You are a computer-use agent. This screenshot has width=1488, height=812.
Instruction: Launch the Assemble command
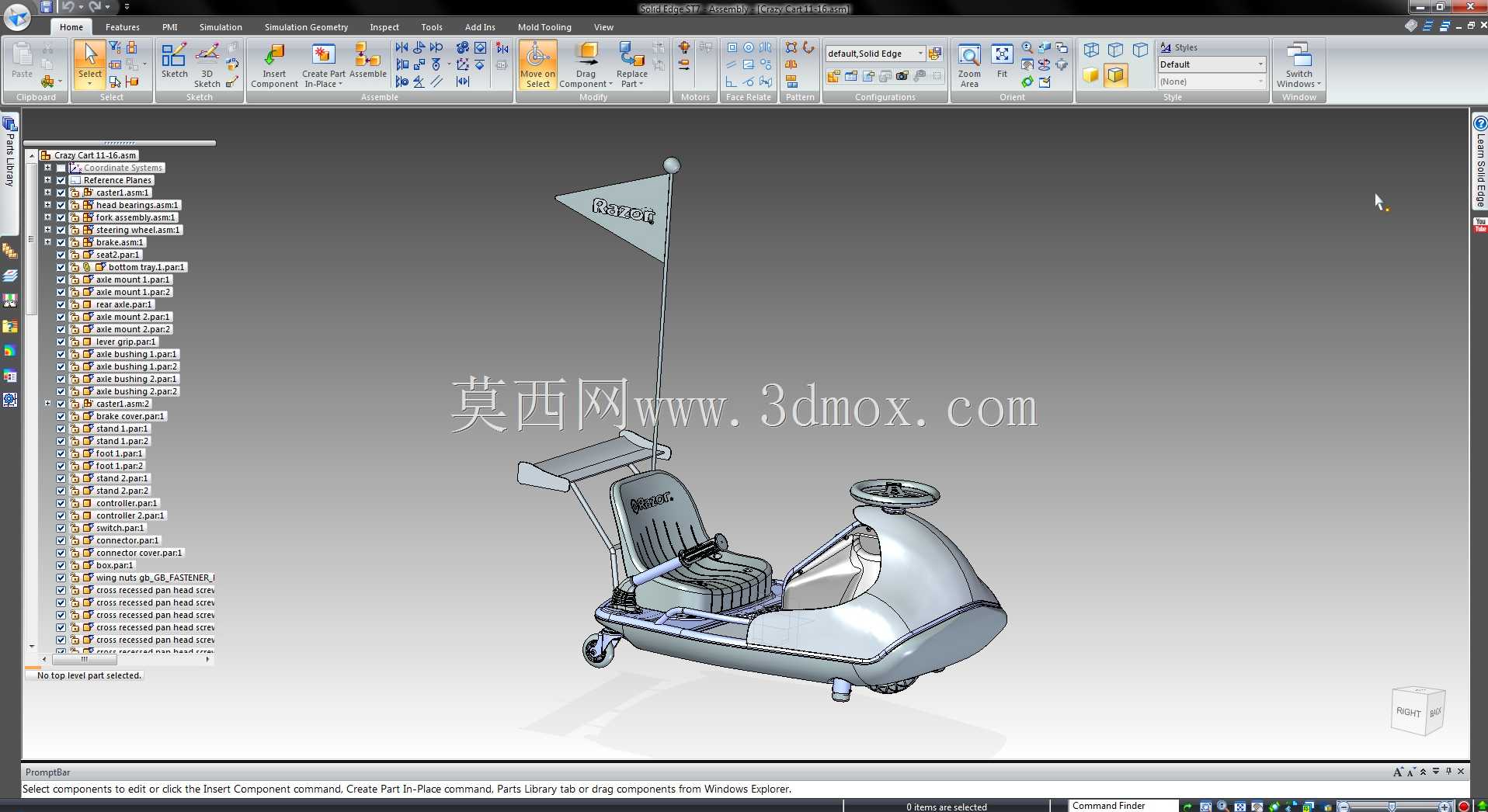pyautogui.click(x=367, y=61)
